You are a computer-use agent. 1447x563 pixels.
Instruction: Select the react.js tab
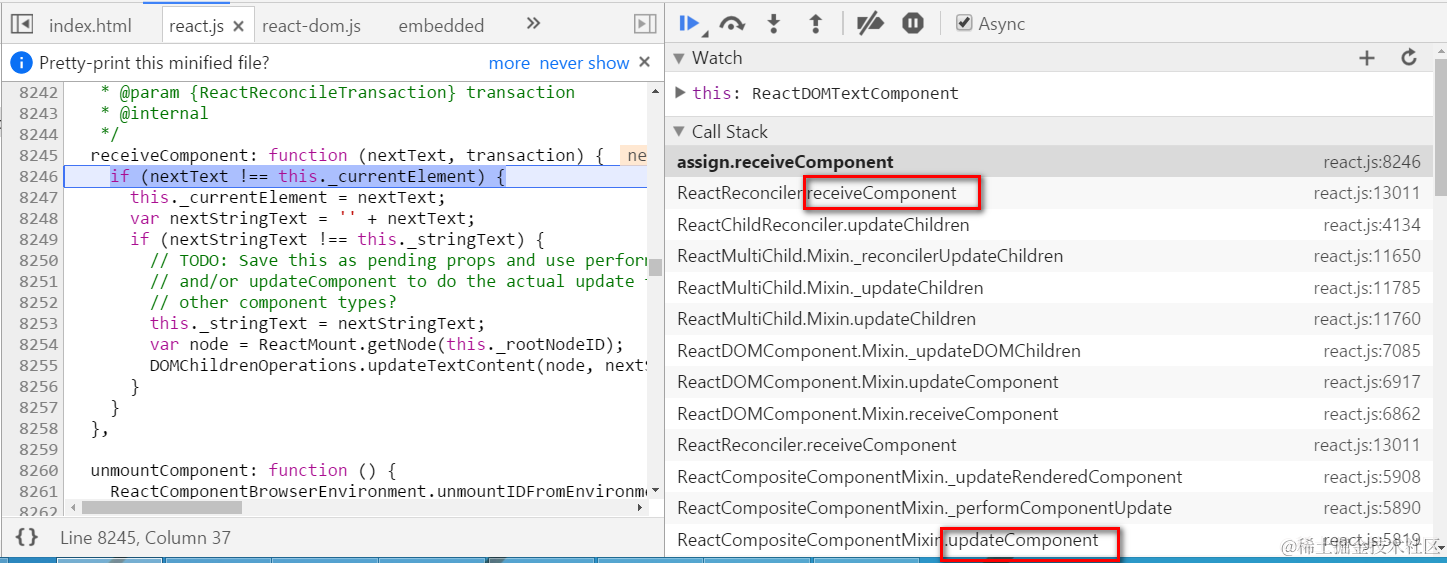pos(197,26)
